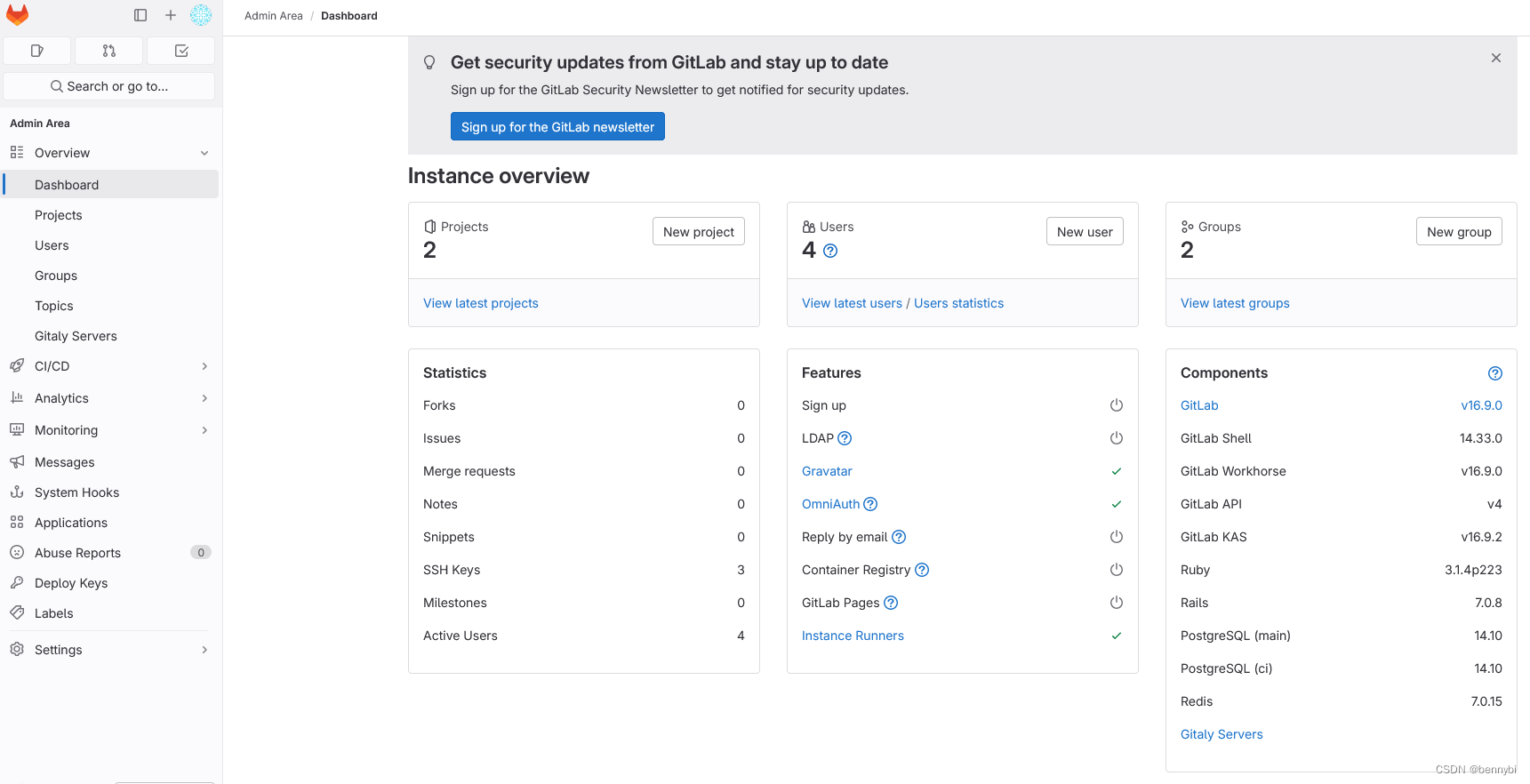The width and height of the screenshot is (1530, 784).
Task: Open Gitaly Servers link in Components
Action: pos(1222,734)
